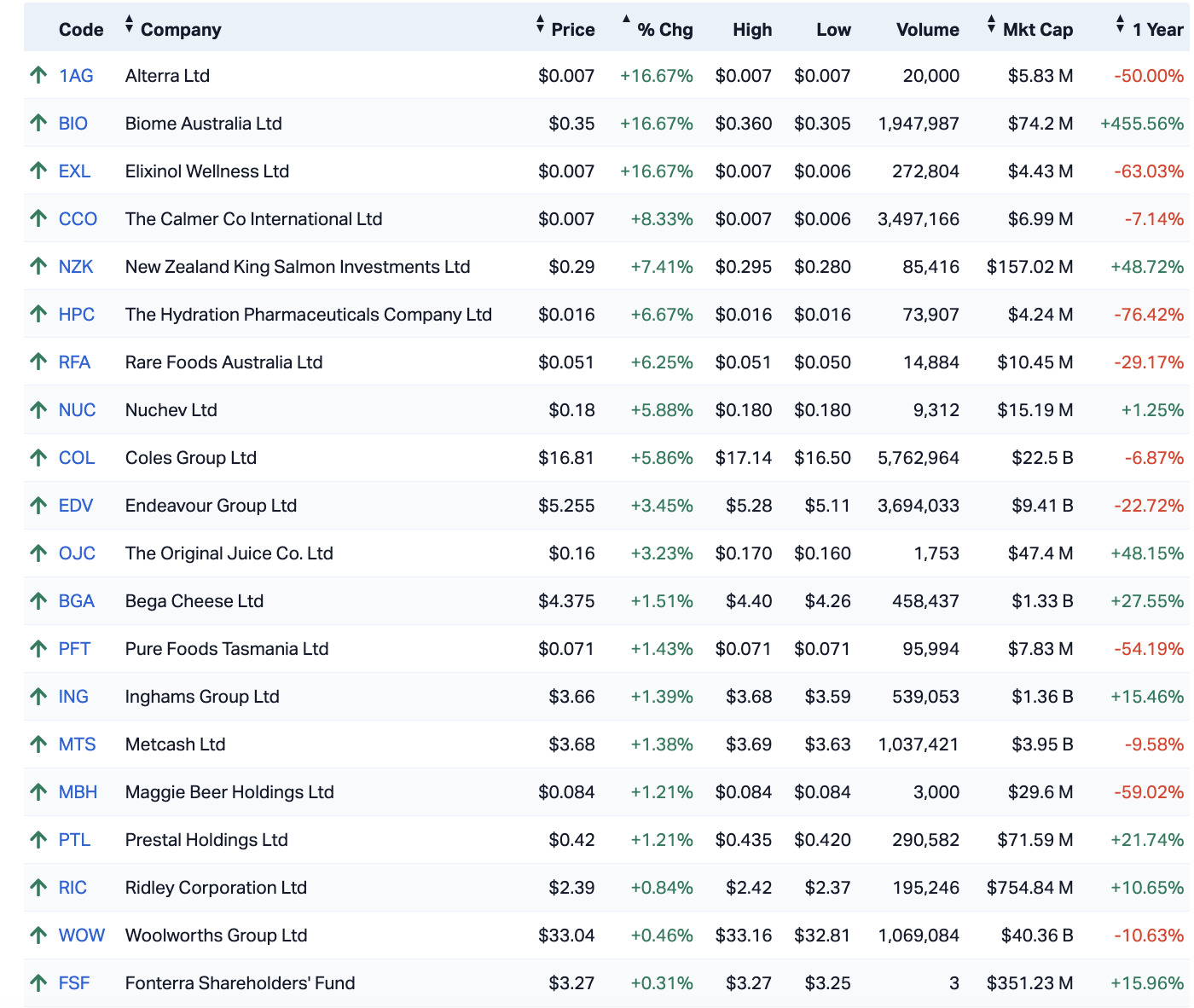This screenshot has height=1008, width=1194.
Task: Select the Bega Cheese Ltd company name
Action: click(194, 600)
